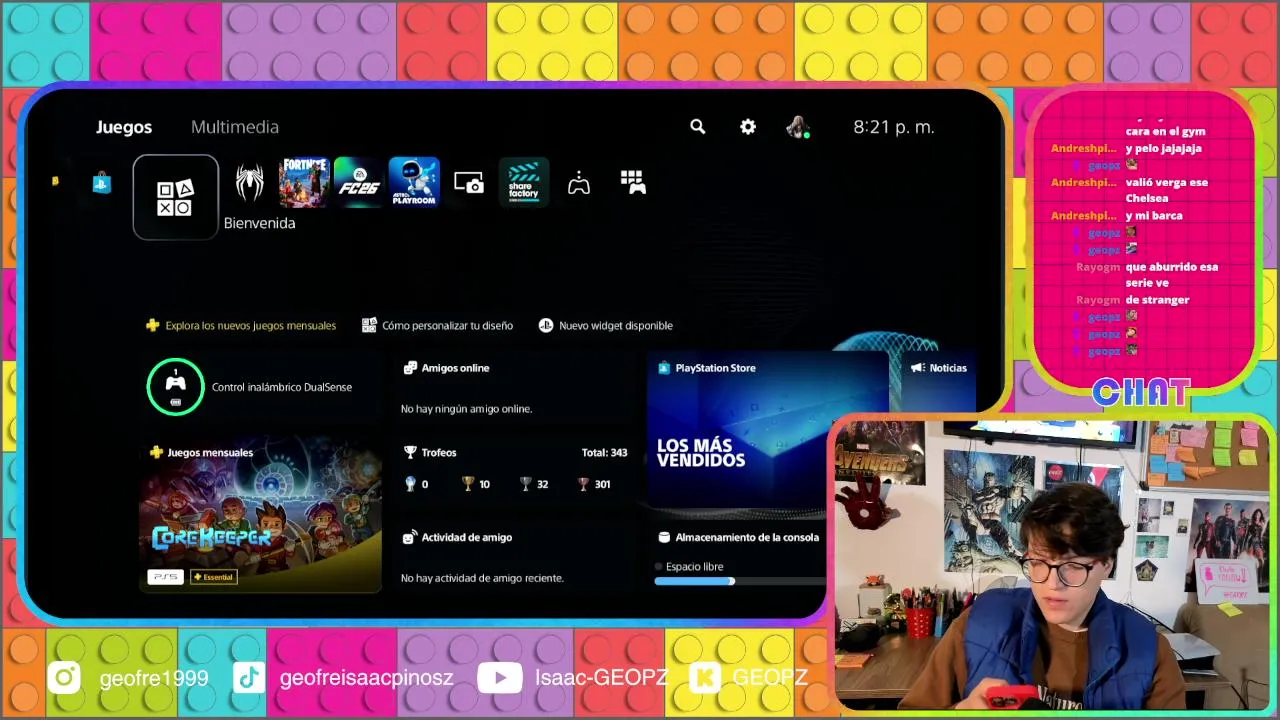Click chat message de stranger
Screen dimensions: 1280x720
(x=1157, y=299)
